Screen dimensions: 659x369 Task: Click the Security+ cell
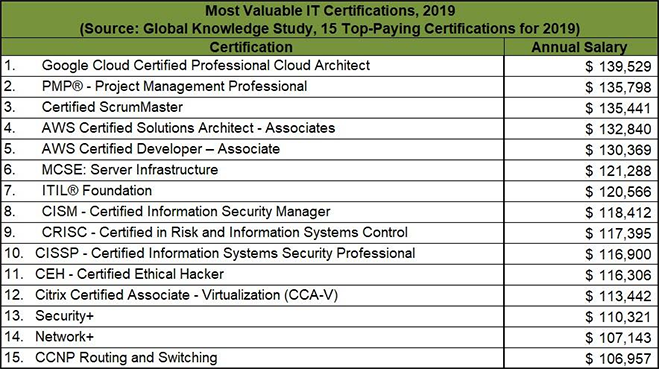point(252,316)
